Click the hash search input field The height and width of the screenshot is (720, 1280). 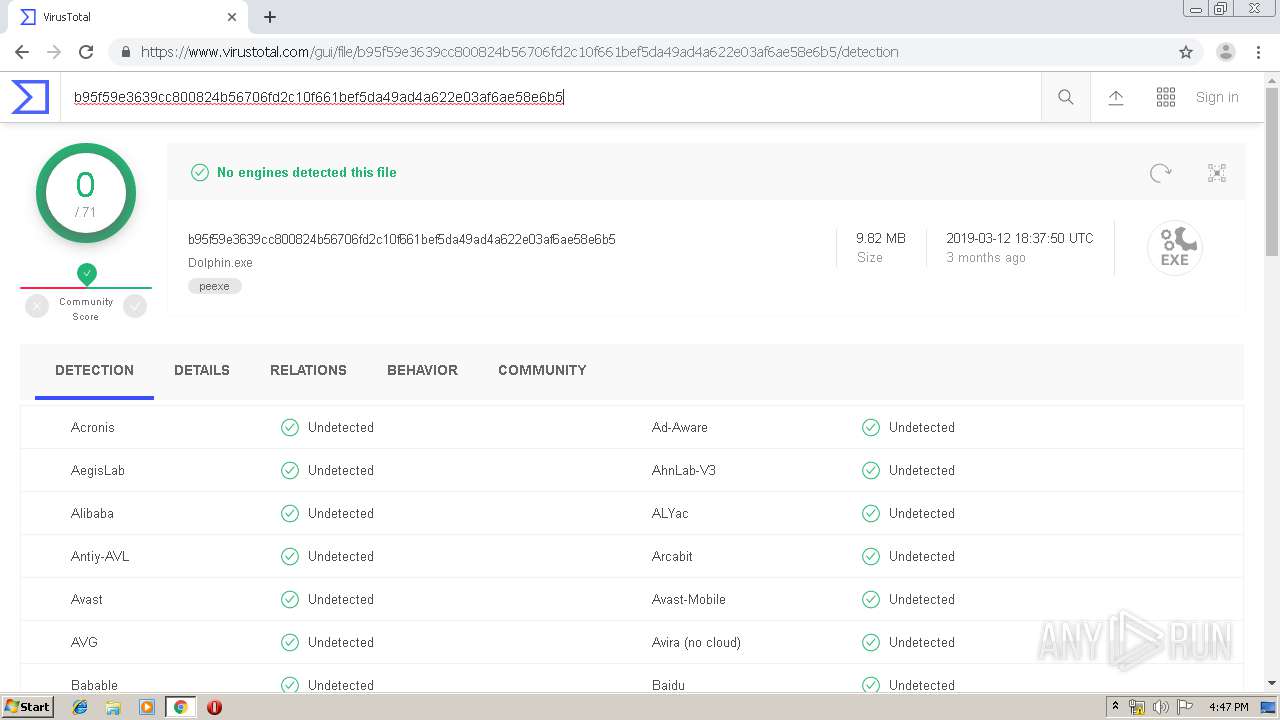click(x=550, y=97)
